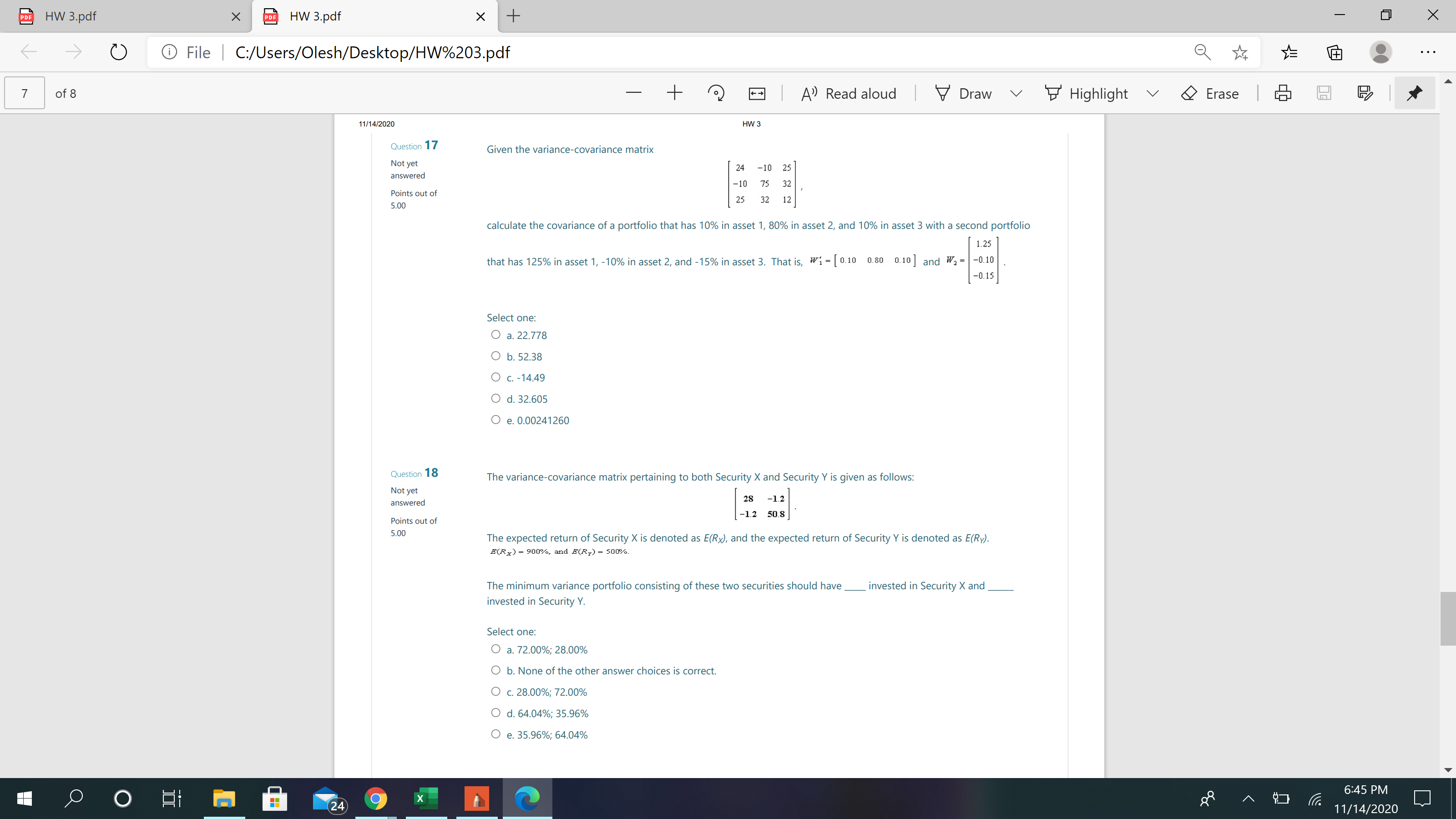This screenshot has height=819, width=1456.
Task: Save the PDF document
Action: point(1325,93)
